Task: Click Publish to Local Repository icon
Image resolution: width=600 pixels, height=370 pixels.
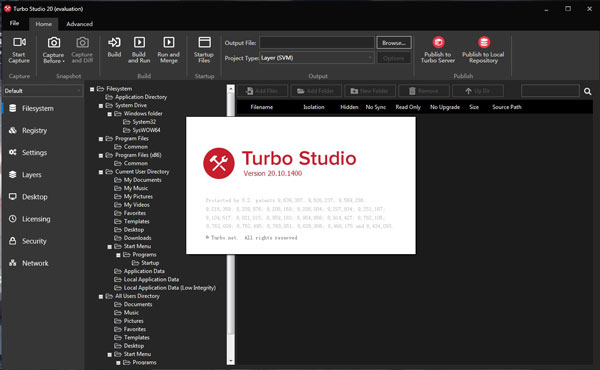Action: (x=484, y=42)
